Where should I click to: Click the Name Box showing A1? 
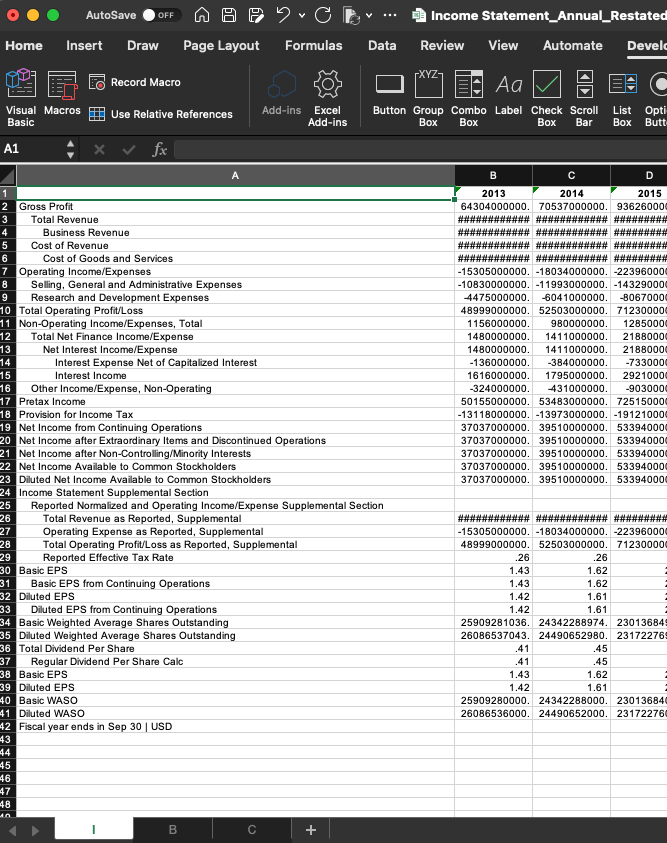(x=32, y=149)
